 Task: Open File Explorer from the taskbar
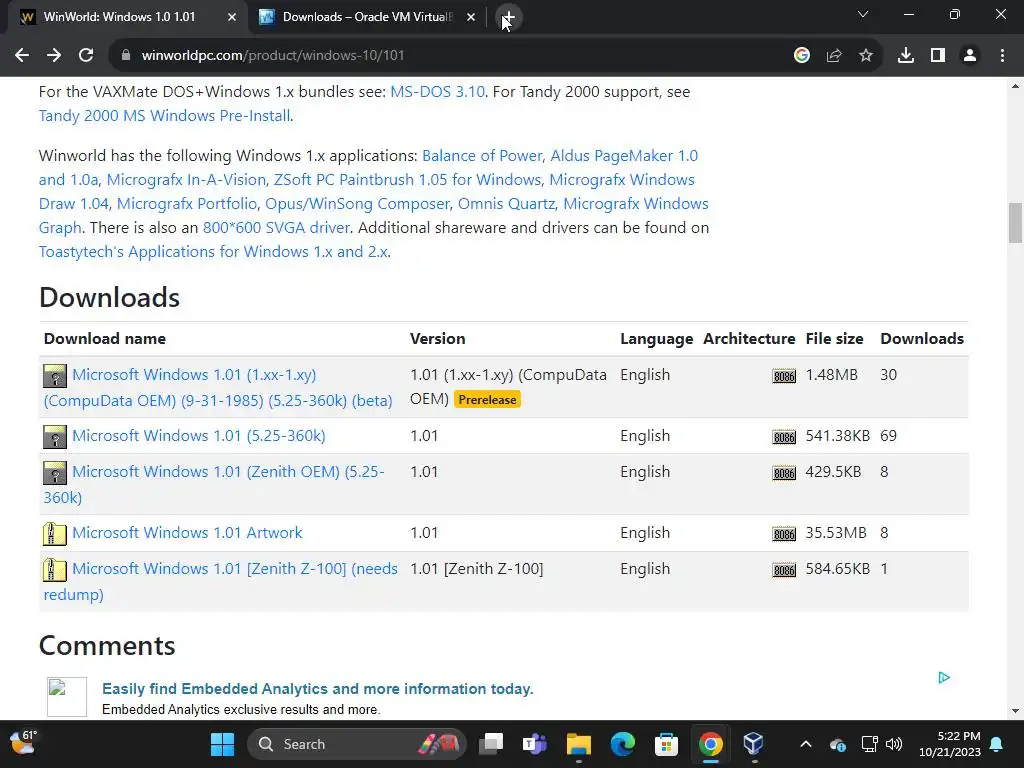579,744
